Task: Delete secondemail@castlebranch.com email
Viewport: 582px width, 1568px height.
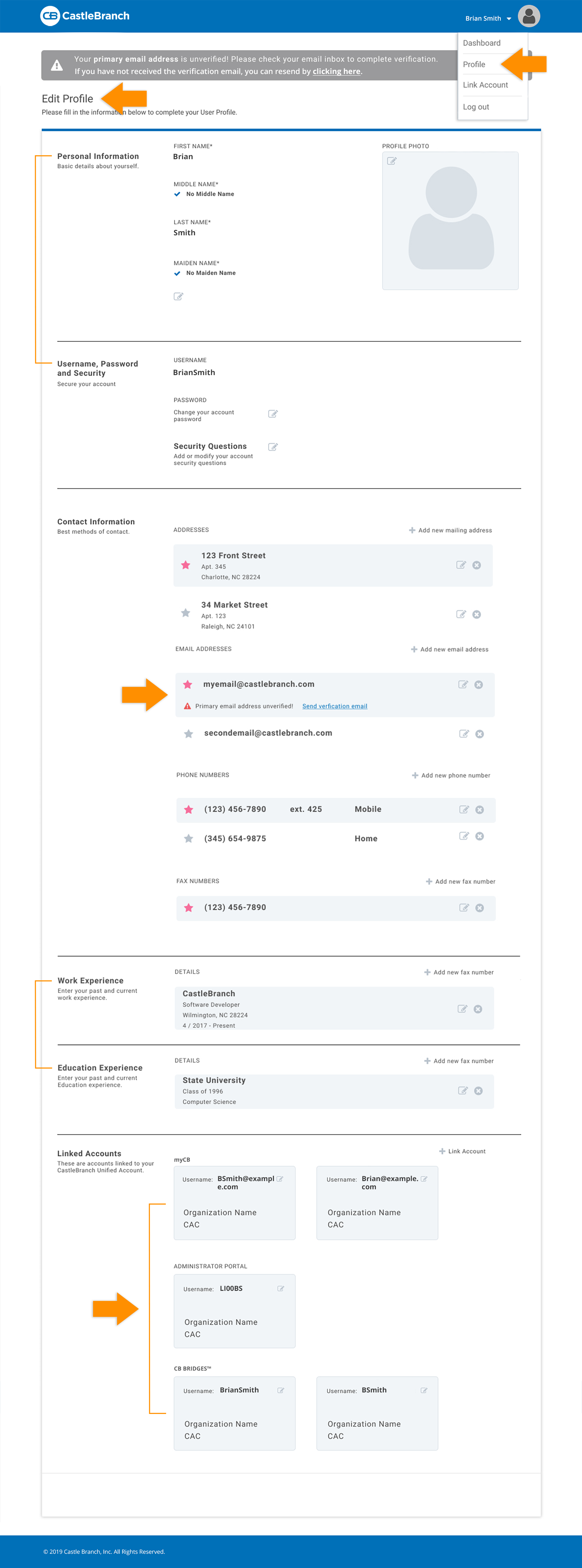Action: pos(479,734)
